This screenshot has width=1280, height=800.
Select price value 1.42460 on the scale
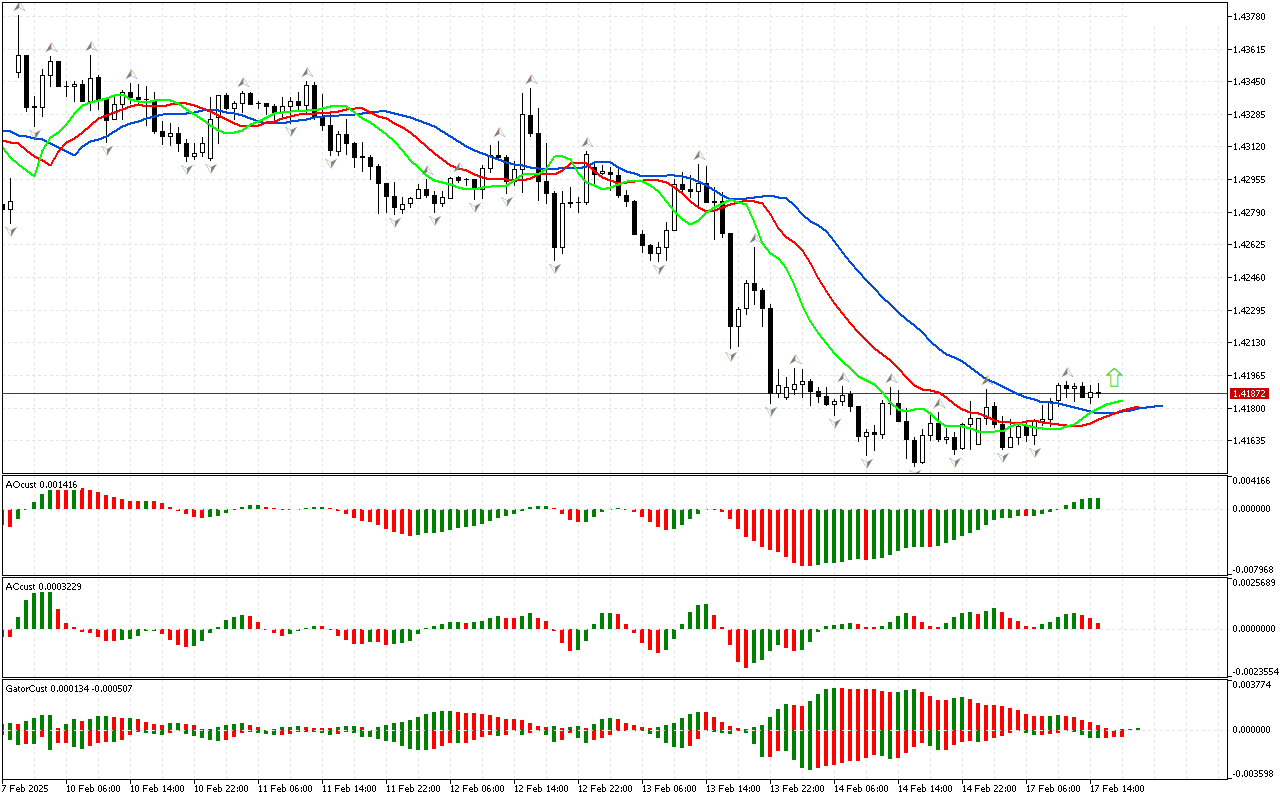coord(1251,278)
